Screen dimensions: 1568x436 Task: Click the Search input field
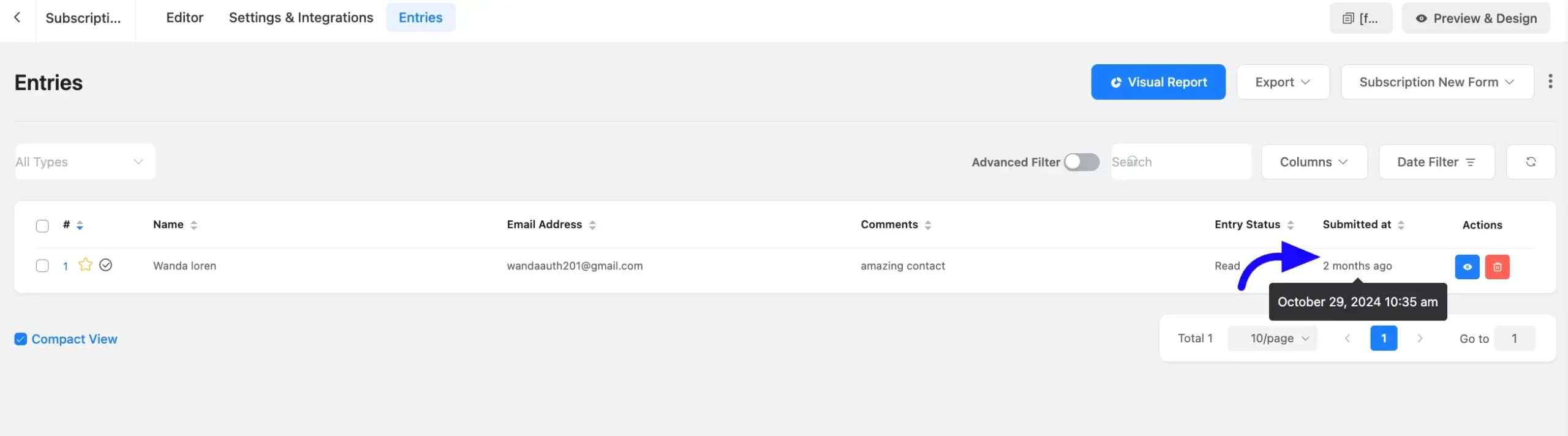(1181, 162)
